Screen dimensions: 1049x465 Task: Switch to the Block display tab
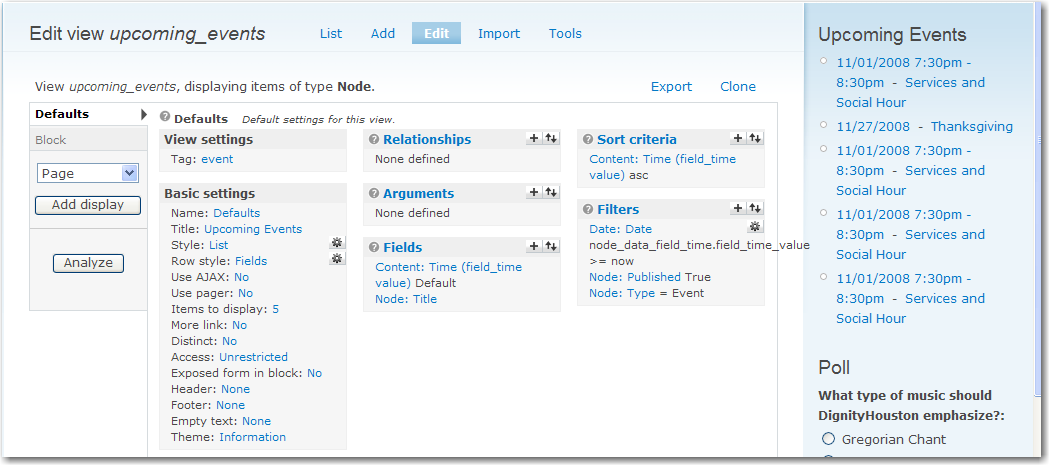pos(51,140)
